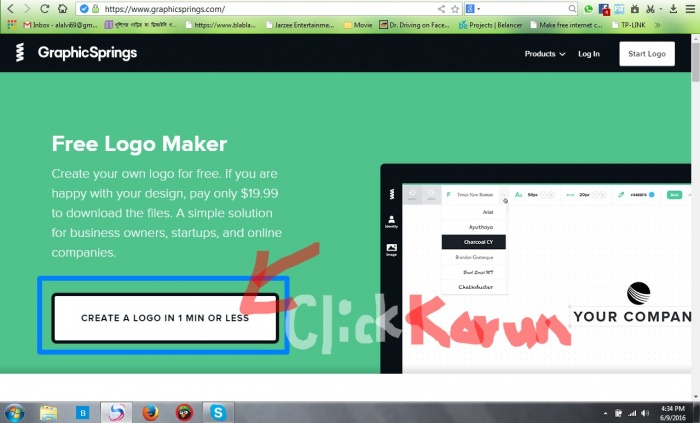Image resolution: width=700 pixels, height=423 pixels.
Task: Open the Gmail Inbox bookmark
Action: coord(60,25)
